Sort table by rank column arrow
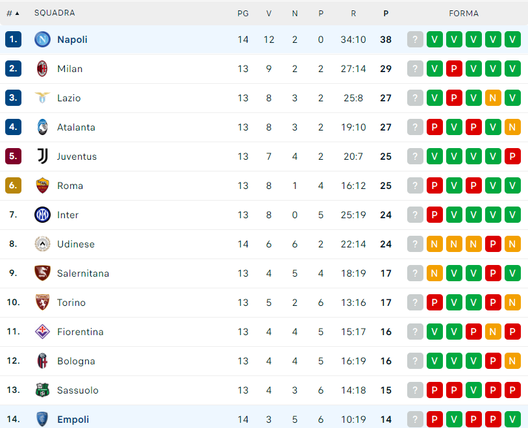Viewport: 528px width, 428px height. (x=17, y=13)
